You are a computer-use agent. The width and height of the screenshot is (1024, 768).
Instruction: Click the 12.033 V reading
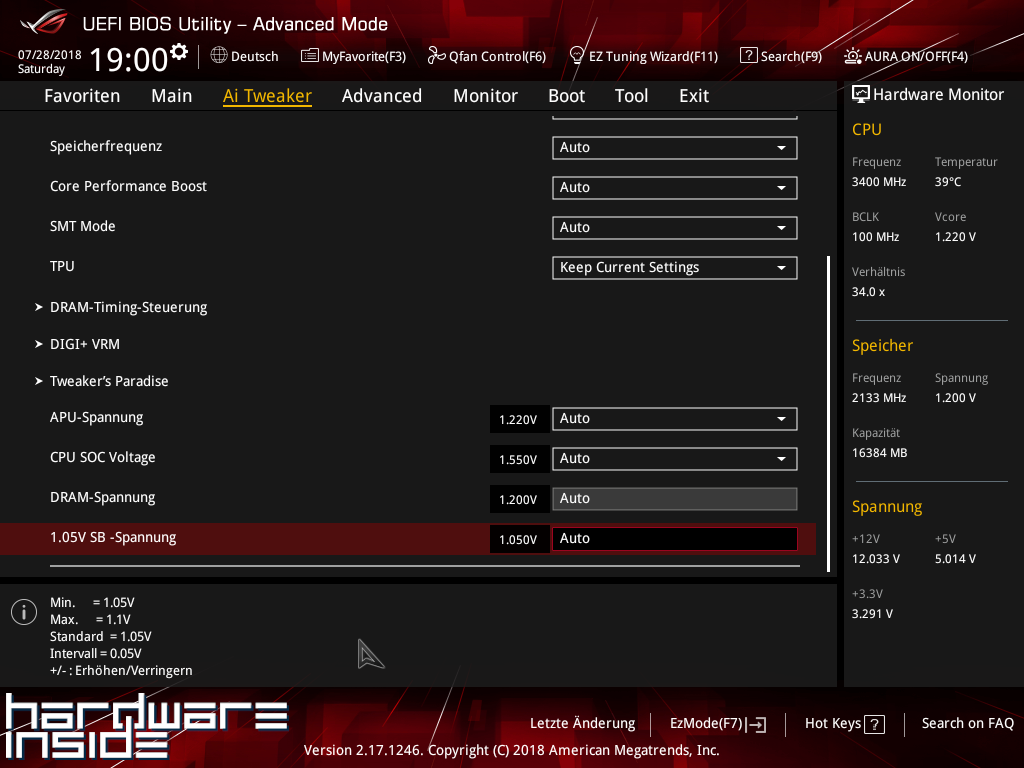876,559
